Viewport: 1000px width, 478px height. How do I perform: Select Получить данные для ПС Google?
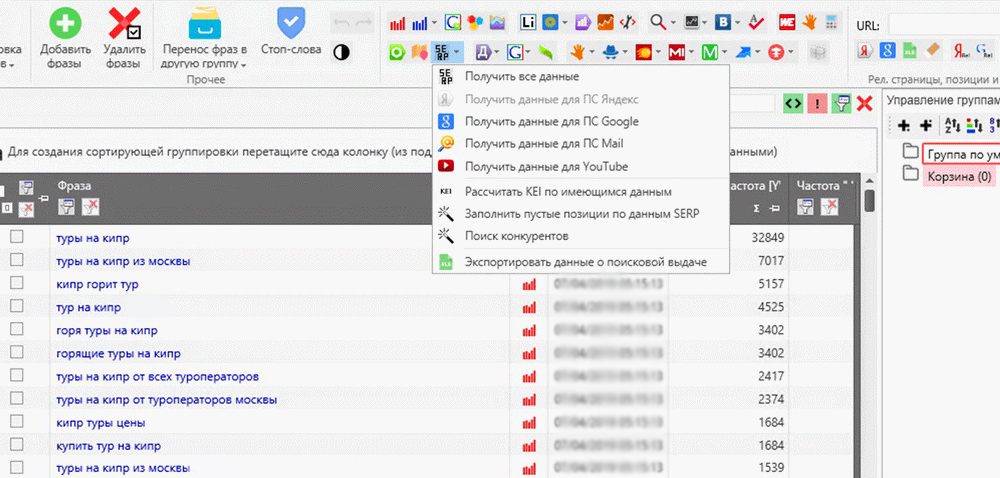(551, 121)
